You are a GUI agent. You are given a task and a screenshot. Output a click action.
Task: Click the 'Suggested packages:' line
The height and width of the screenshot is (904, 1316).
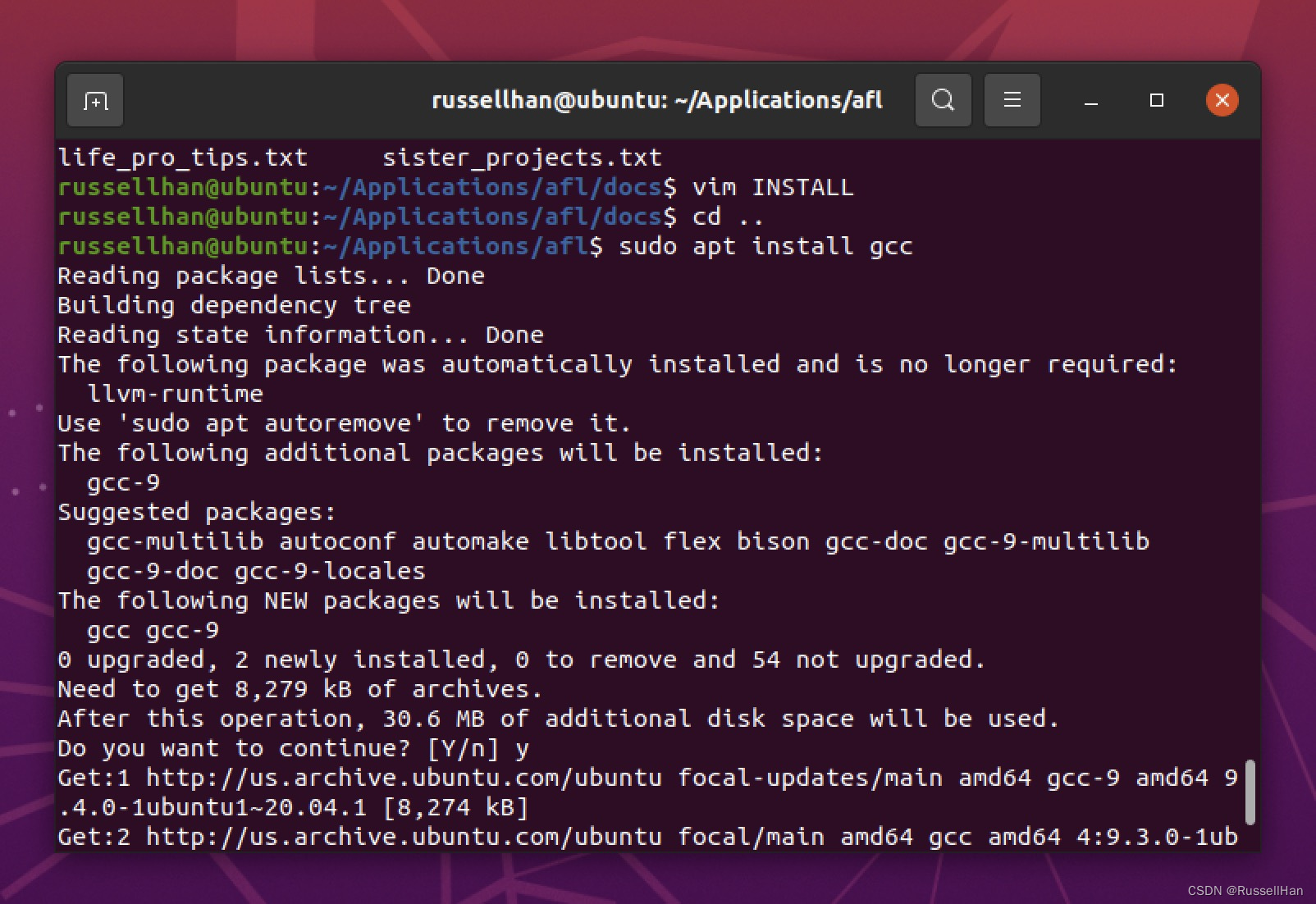(x=197, y=512)
